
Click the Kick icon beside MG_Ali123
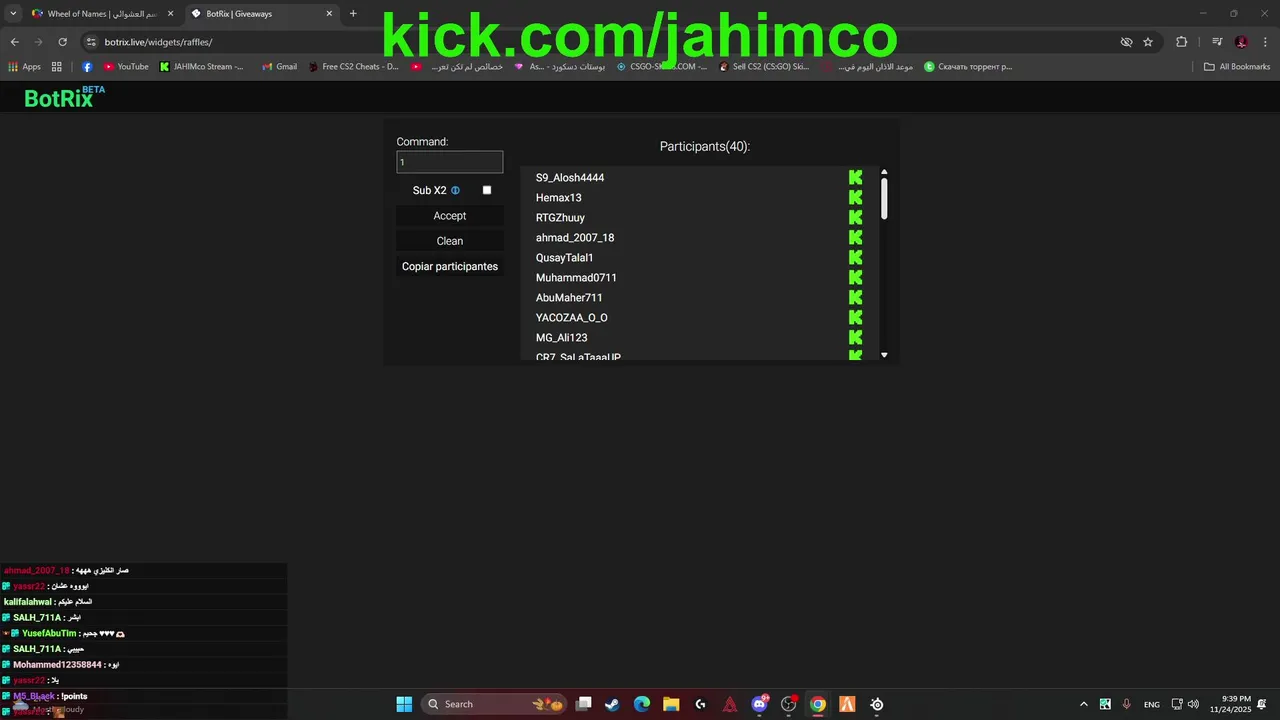coord(855,337)
